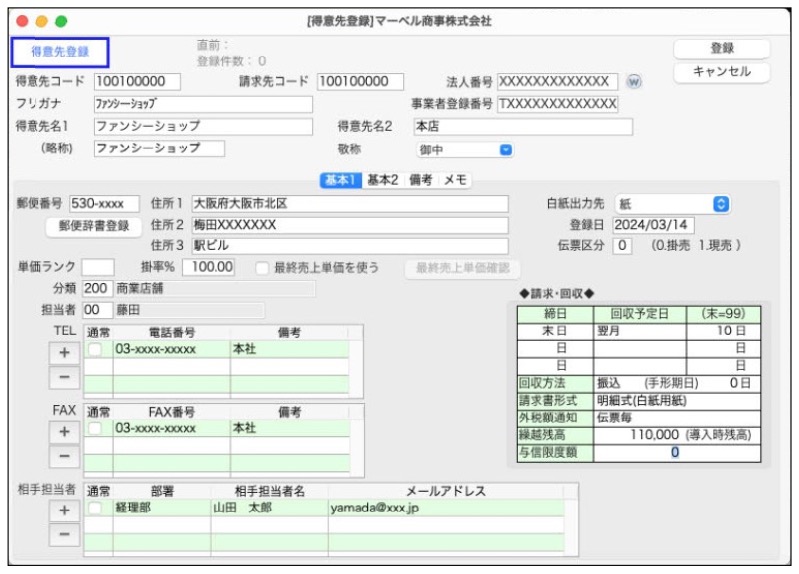
Task: Open the 備考 tab
Action: 421,180
